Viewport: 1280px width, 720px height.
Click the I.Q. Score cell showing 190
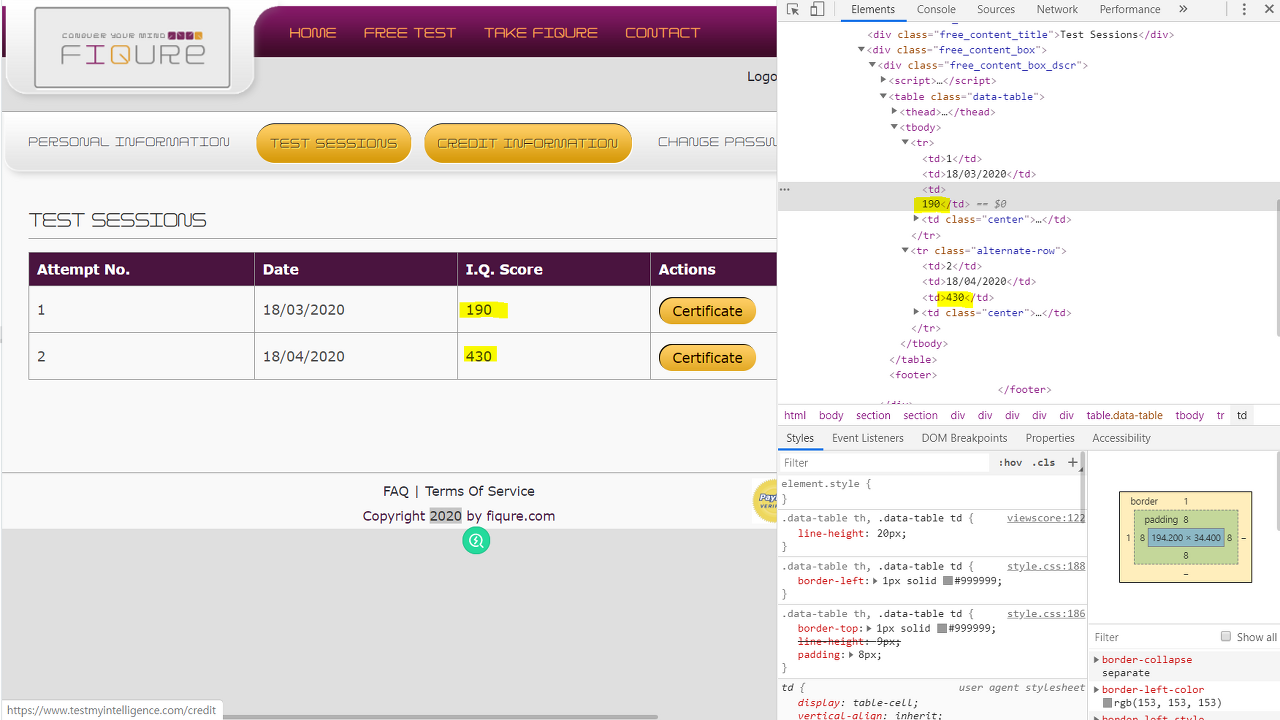pos(554,310)
